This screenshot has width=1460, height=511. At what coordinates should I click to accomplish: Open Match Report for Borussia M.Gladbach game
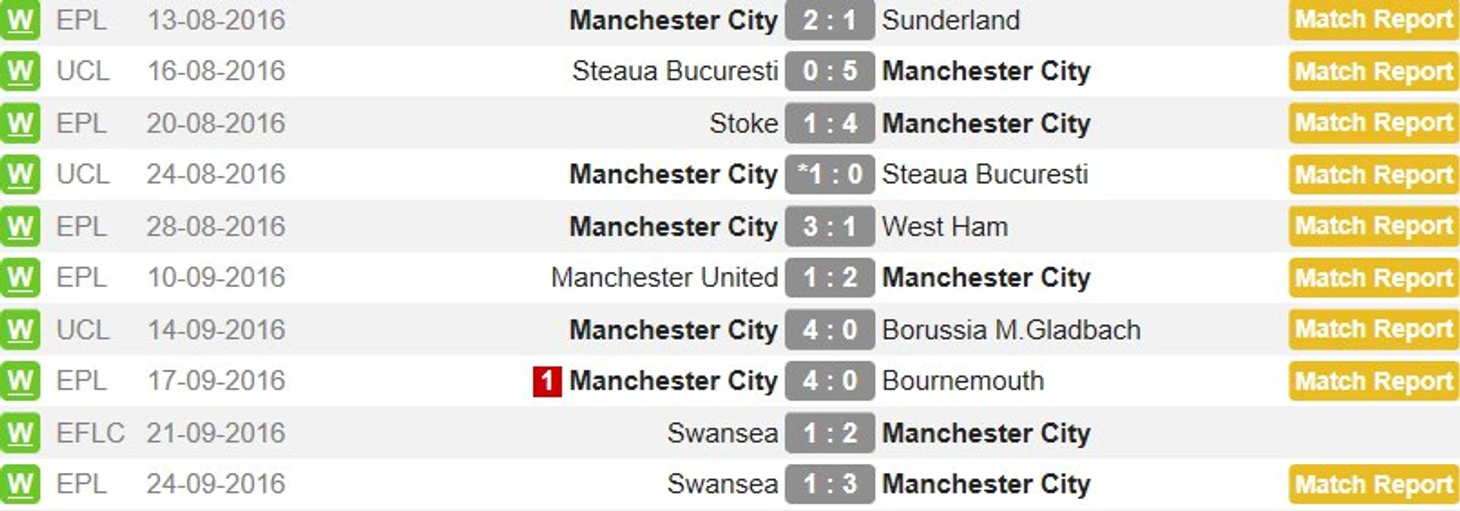pos(1374,329)
